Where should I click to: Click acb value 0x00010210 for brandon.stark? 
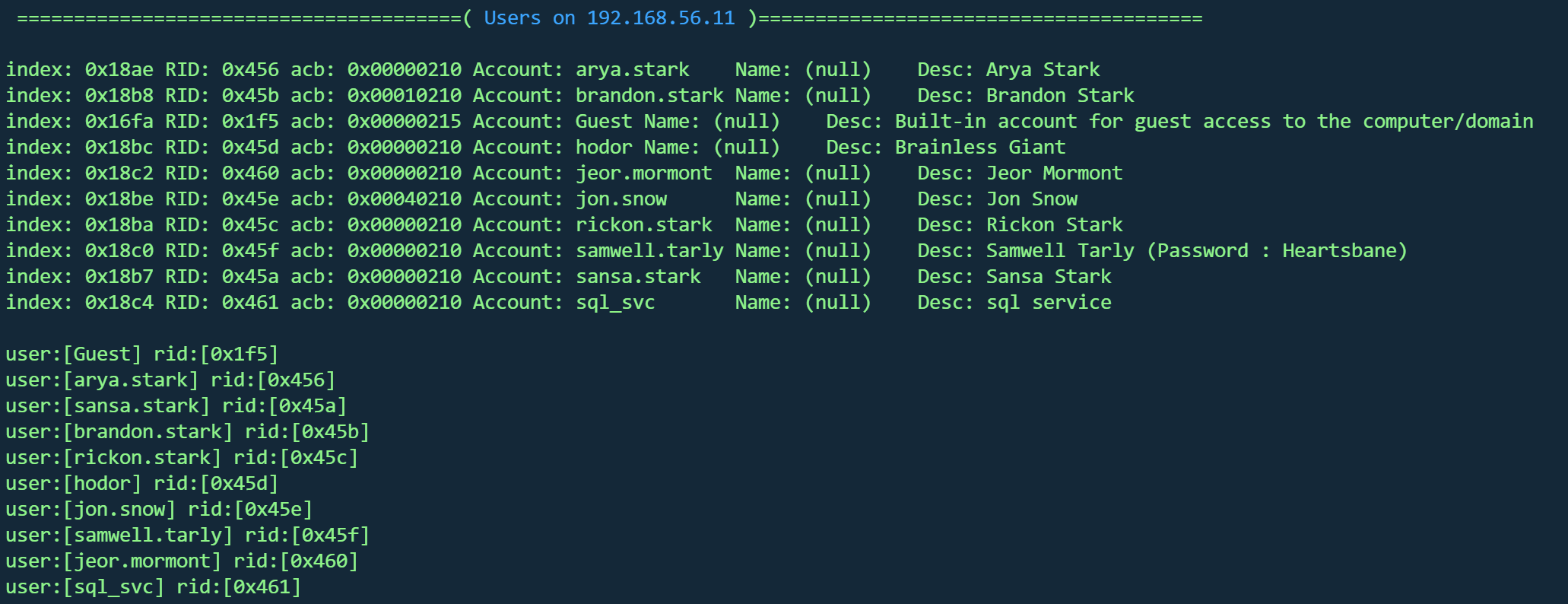(404, 96)
